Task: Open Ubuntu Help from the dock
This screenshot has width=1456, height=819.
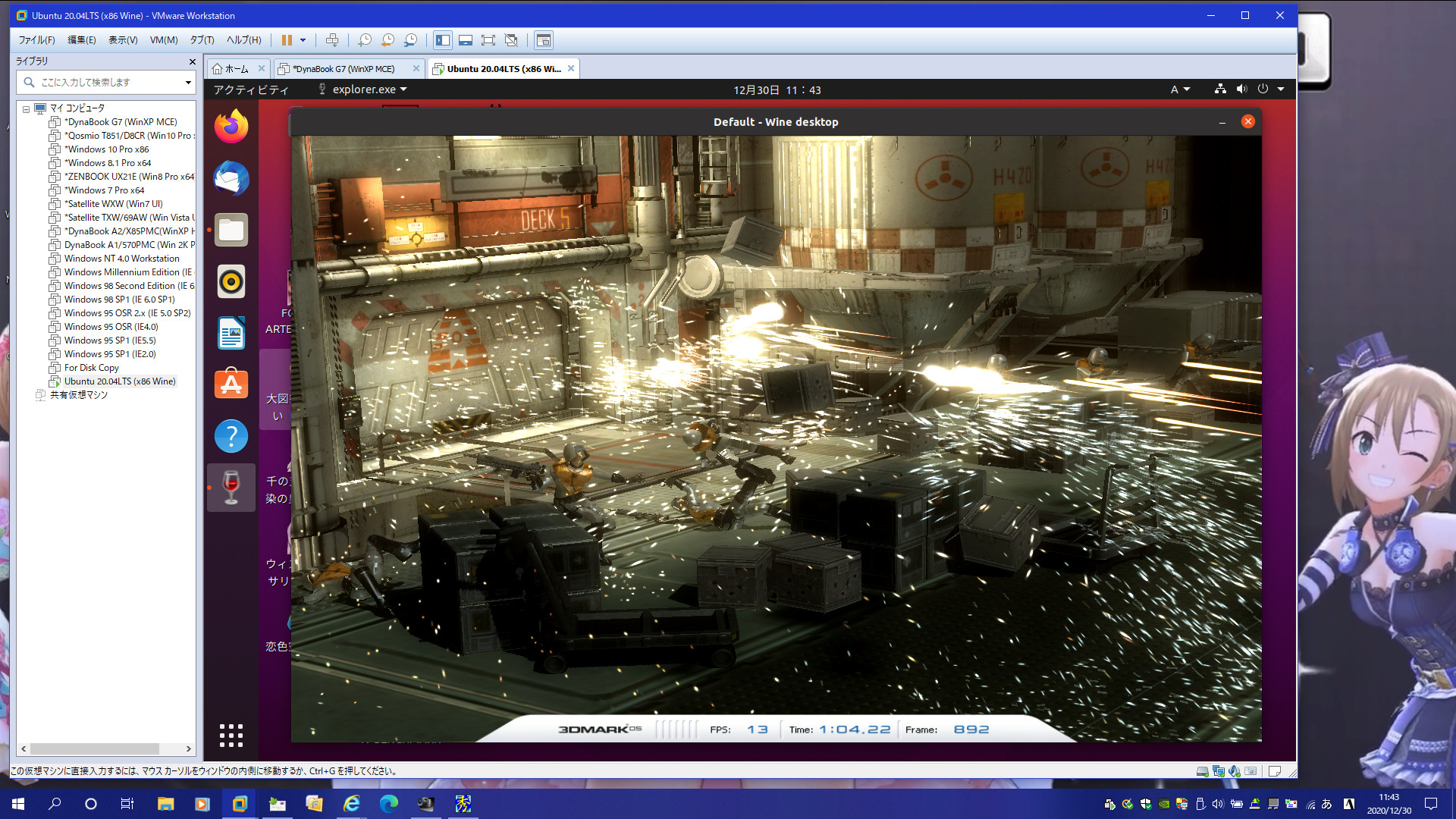Action: [x=231, y=436]
